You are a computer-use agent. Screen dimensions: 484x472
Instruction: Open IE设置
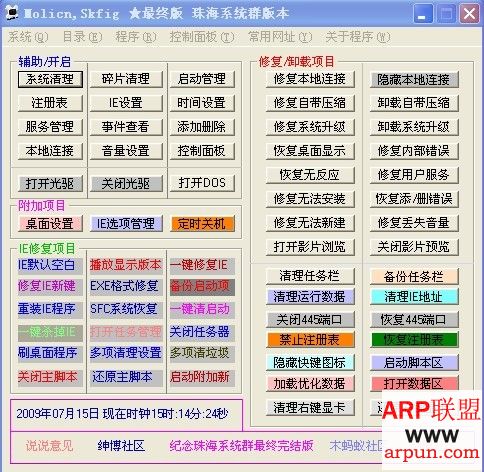tap(126, 103)
